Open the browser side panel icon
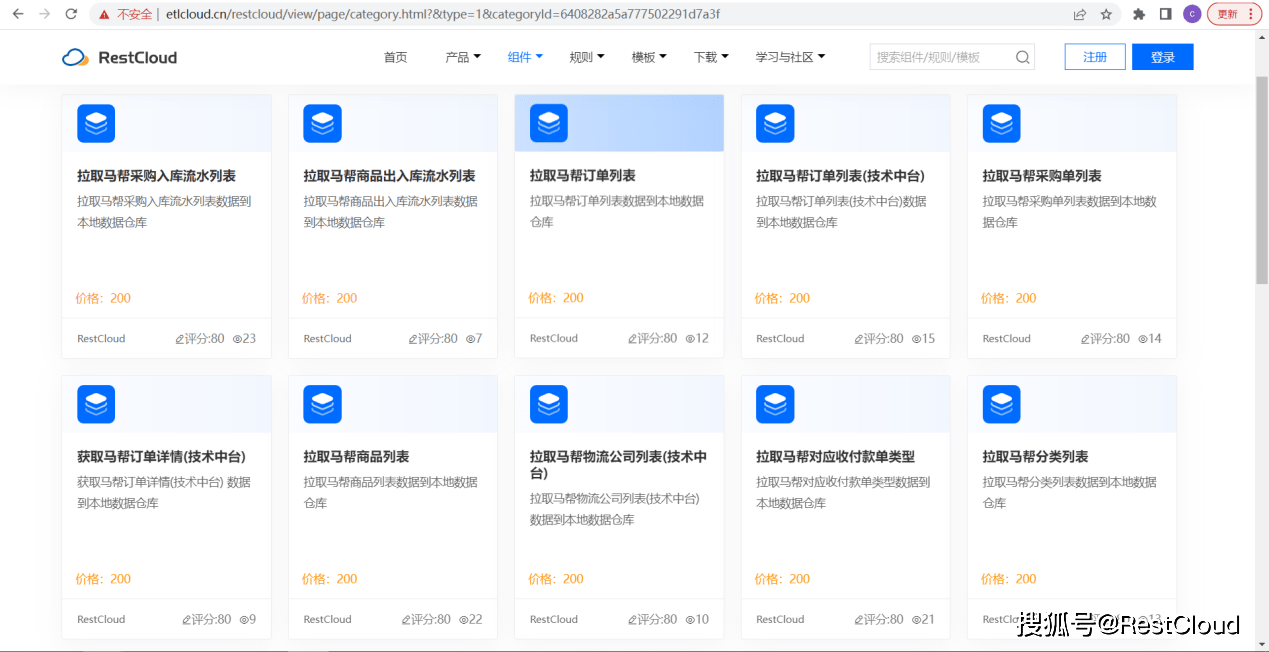This screenshot has width=1269, height=652. [1165, 14]
